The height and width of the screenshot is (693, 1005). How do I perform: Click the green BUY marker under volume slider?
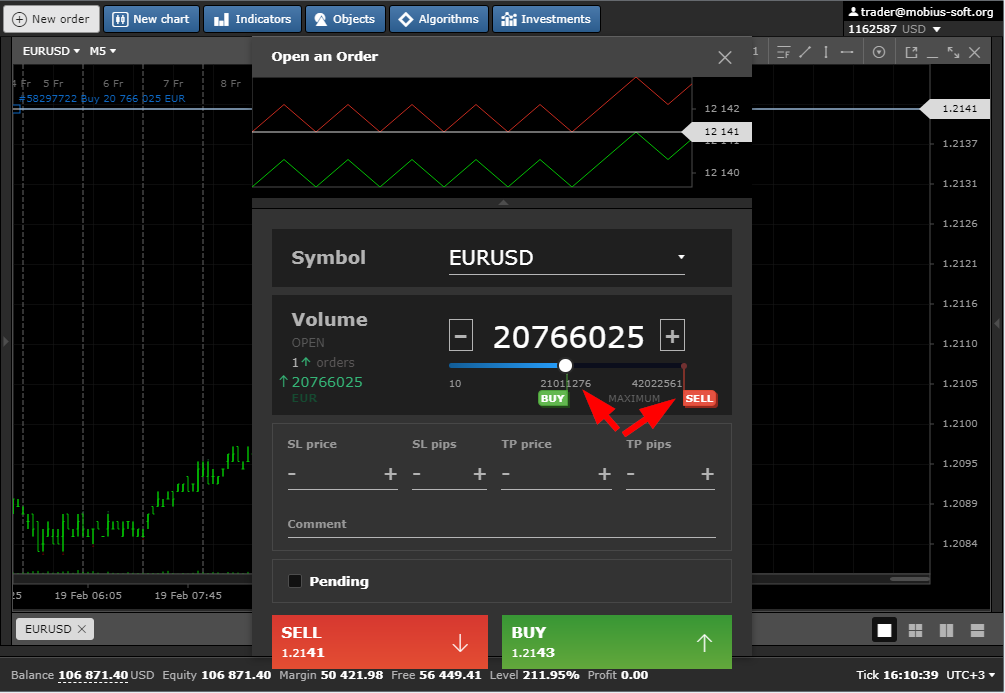tap(552, 398)
